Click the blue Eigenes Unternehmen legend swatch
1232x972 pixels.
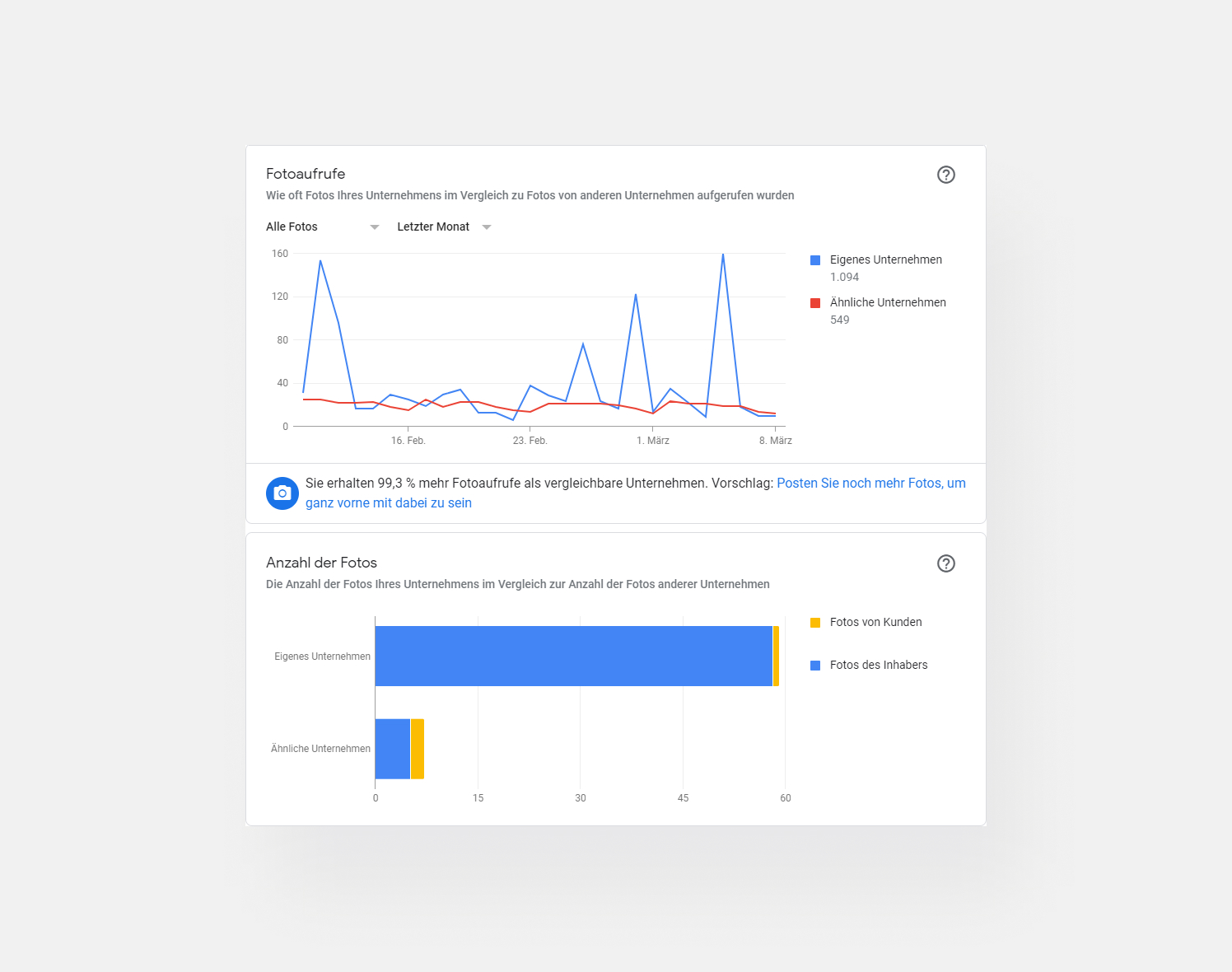[x=815, y=260]
